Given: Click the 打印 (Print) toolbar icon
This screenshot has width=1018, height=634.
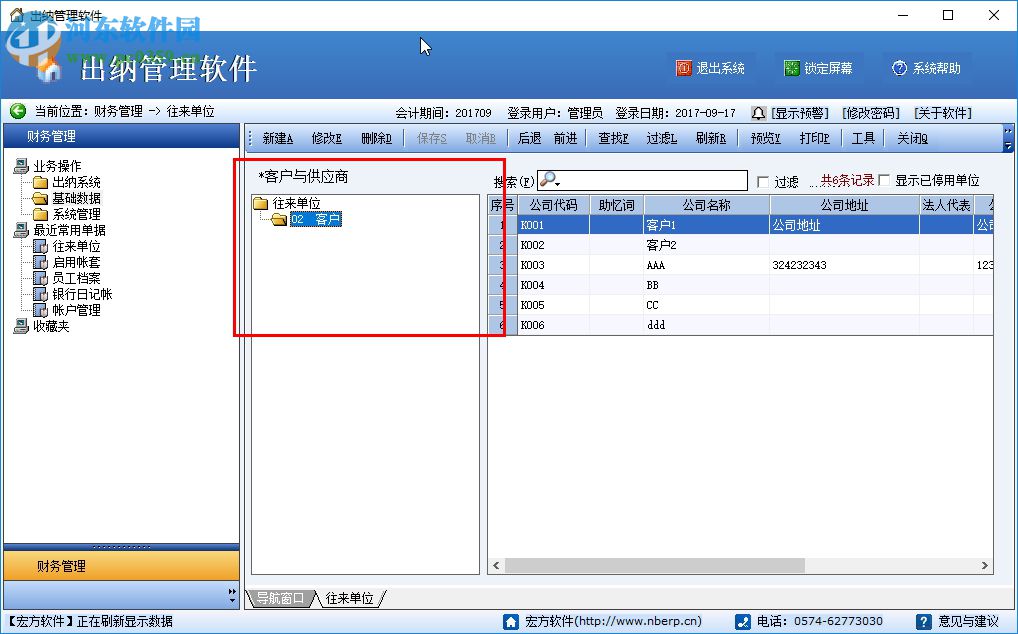Looking at the screenshot, I should (814, 138).
